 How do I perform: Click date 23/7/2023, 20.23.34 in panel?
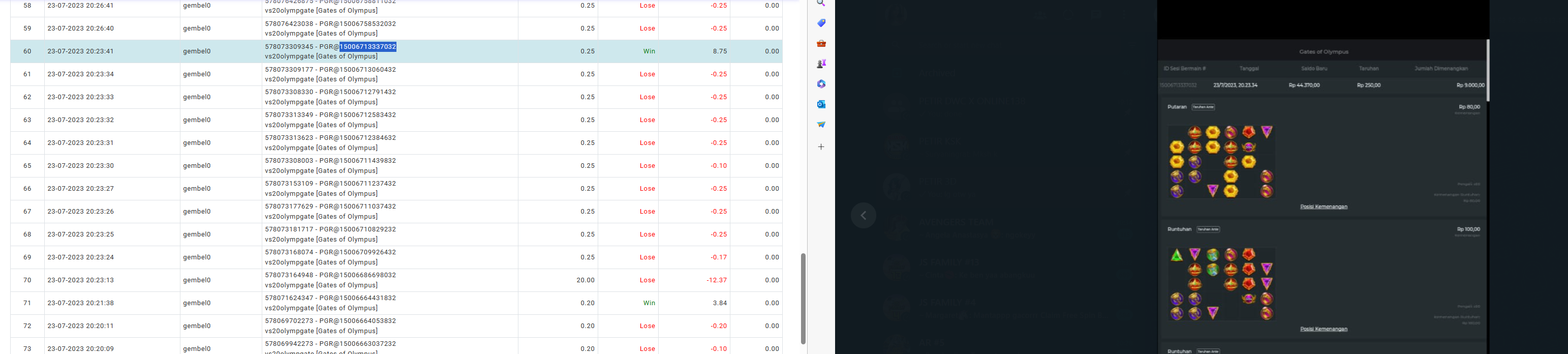1235,85
